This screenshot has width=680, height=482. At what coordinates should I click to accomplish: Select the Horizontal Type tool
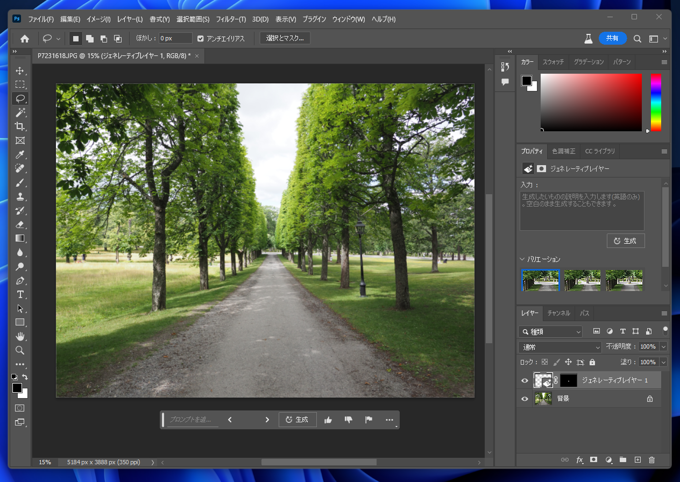click(x=20, y=295)
